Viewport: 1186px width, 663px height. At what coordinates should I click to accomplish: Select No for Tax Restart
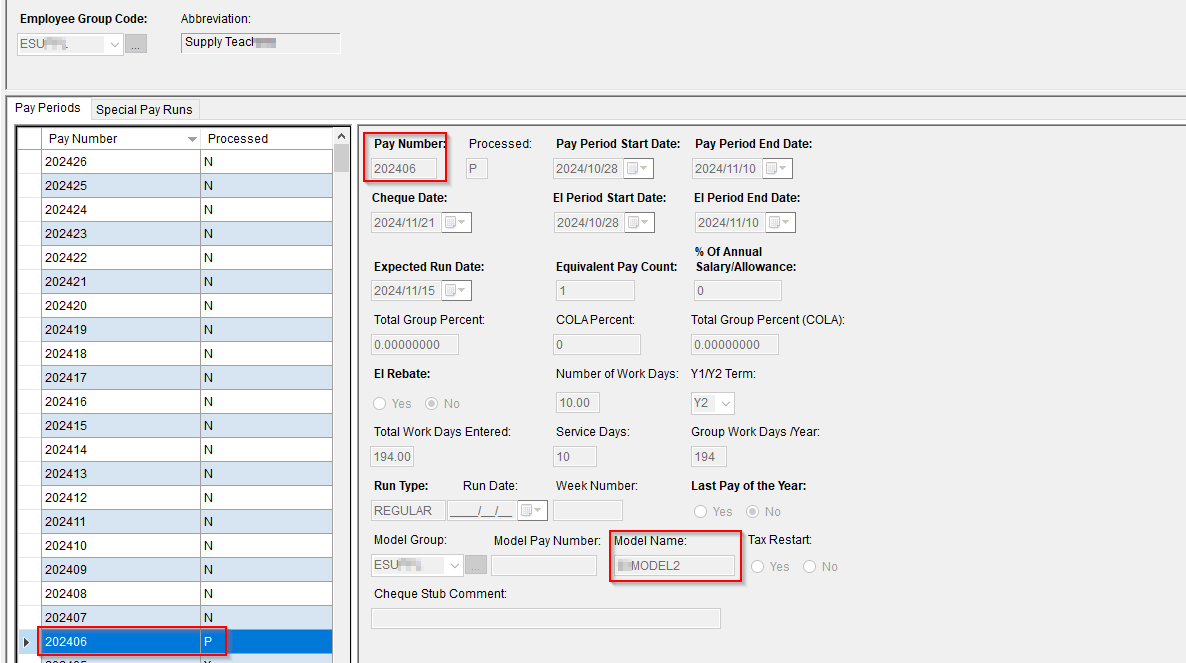tap(809, 567)
